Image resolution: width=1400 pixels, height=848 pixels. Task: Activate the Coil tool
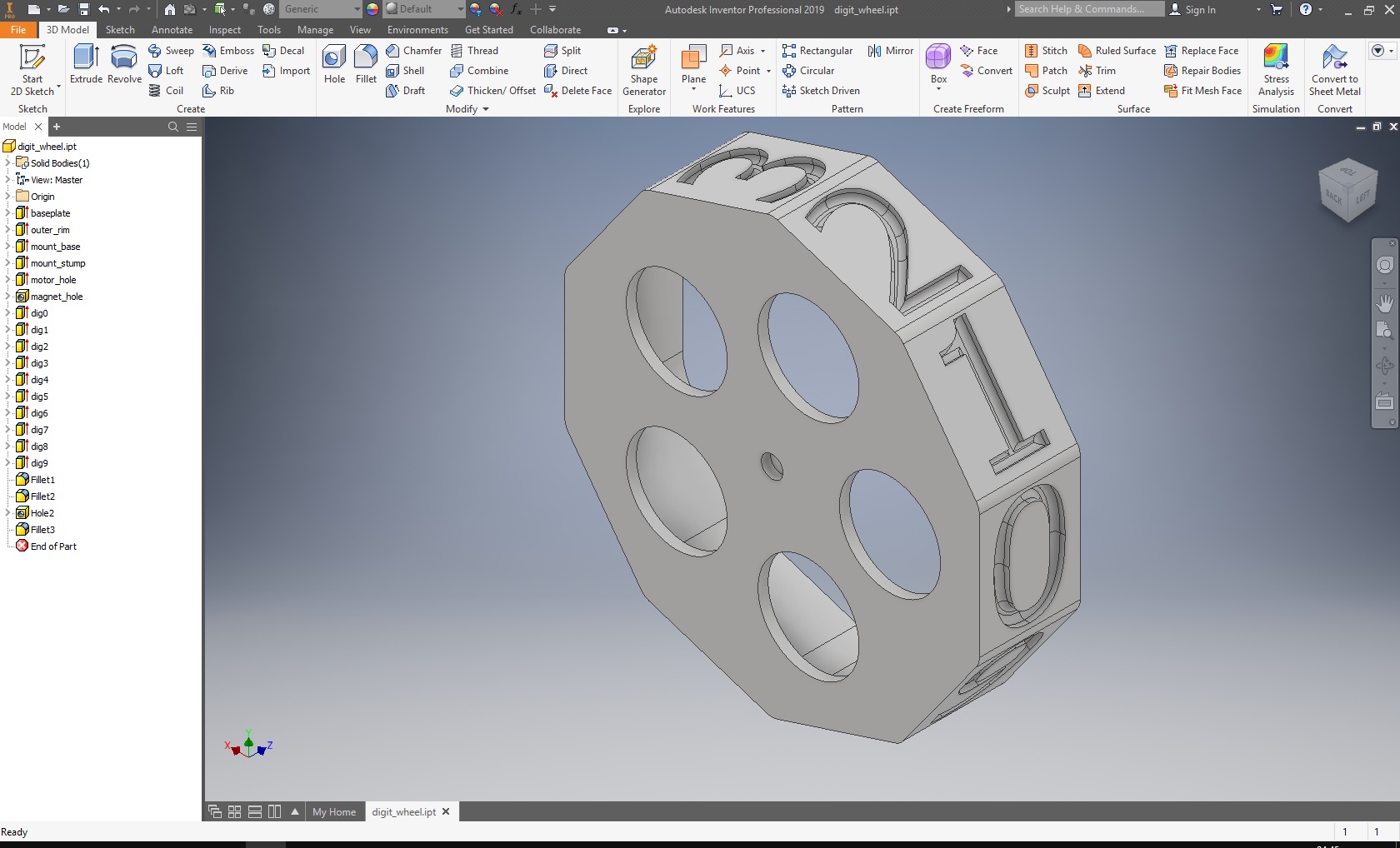tap(166, 91)
